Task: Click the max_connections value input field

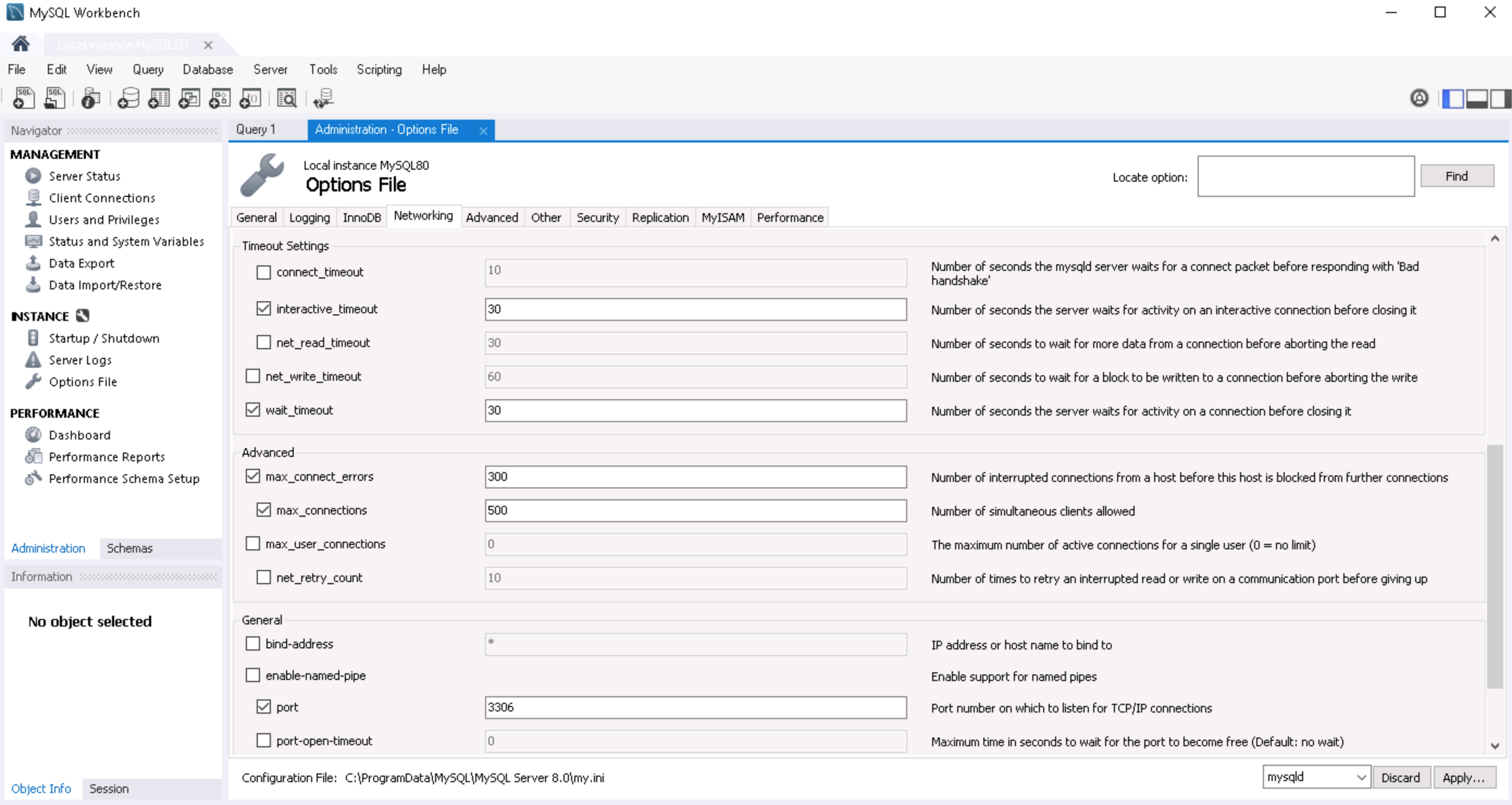Action: coord(694,510)
